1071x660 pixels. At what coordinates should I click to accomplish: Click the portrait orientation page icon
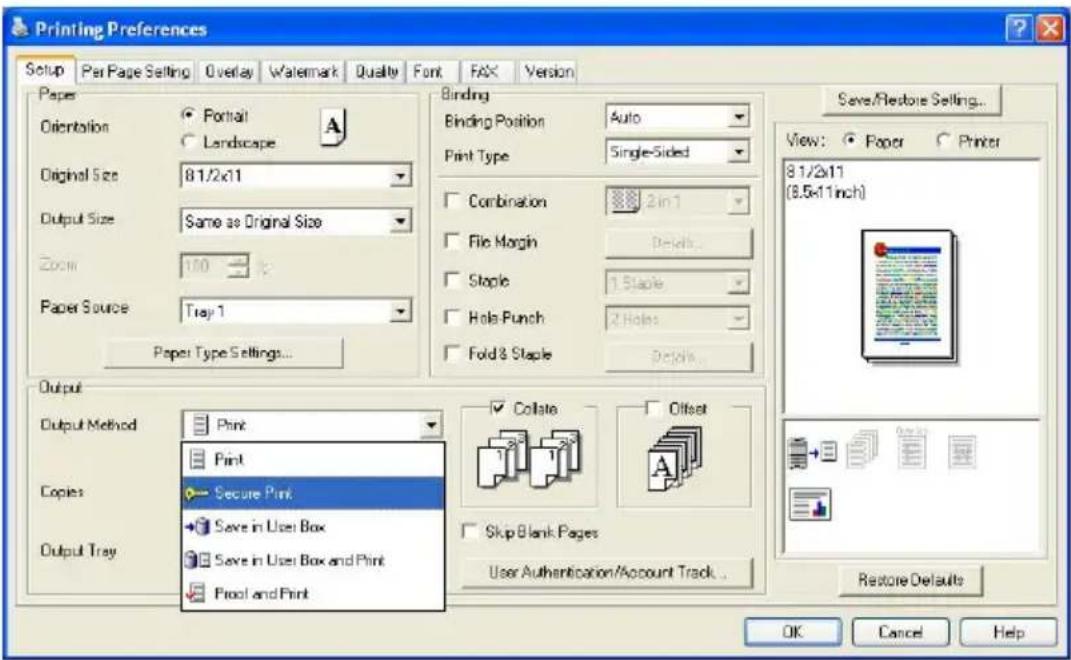pos(333,127)
